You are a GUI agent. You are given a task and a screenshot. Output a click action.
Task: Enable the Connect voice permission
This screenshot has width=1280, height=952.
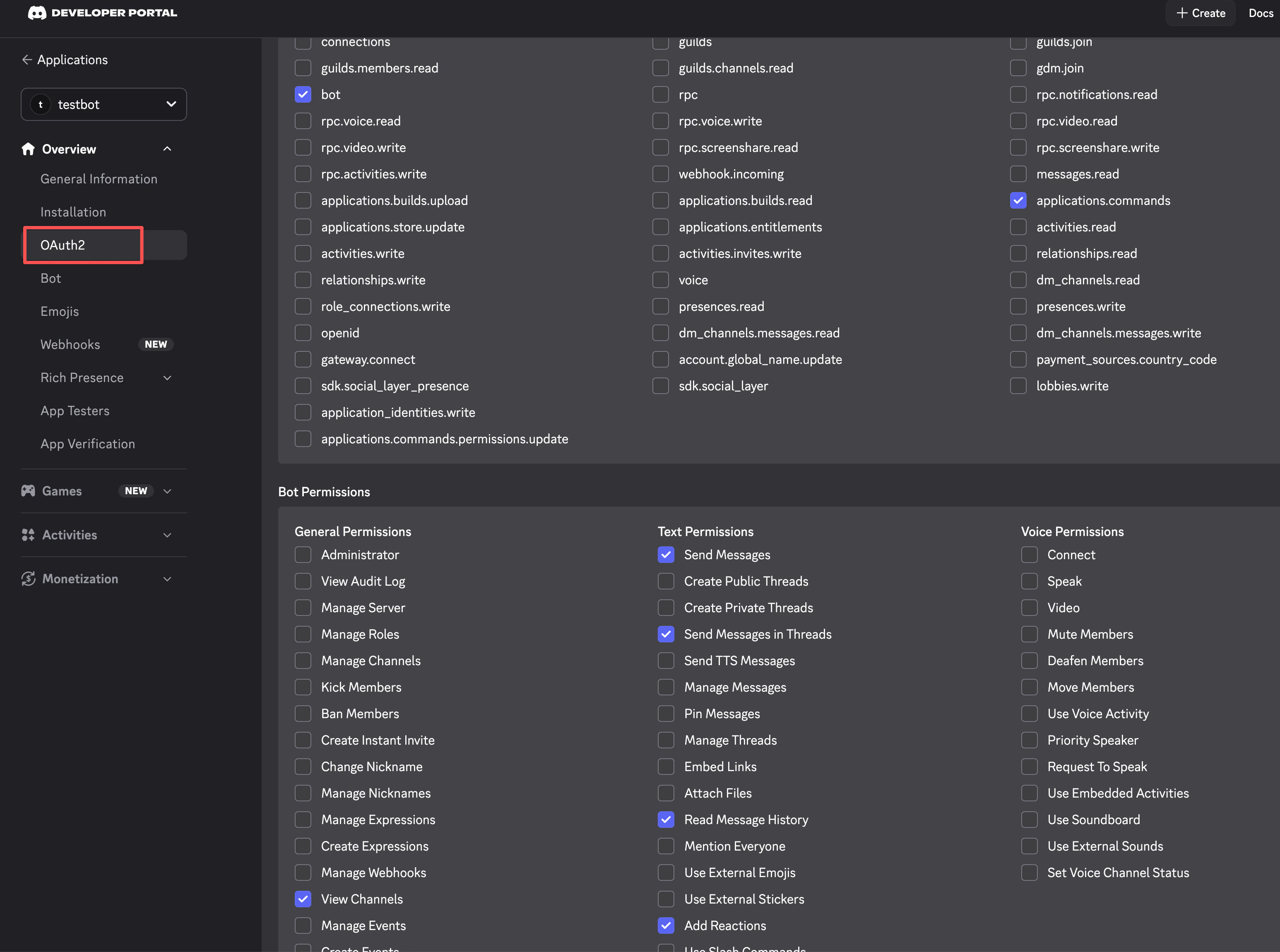point(1029,555)
